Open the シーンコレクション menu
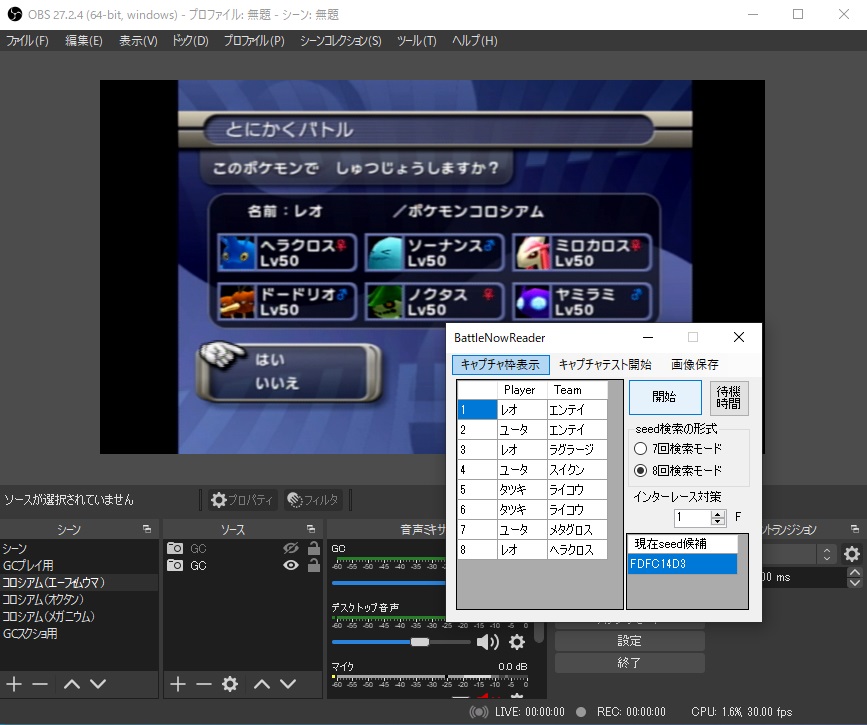The image size is (867, 725). point(340,41)
